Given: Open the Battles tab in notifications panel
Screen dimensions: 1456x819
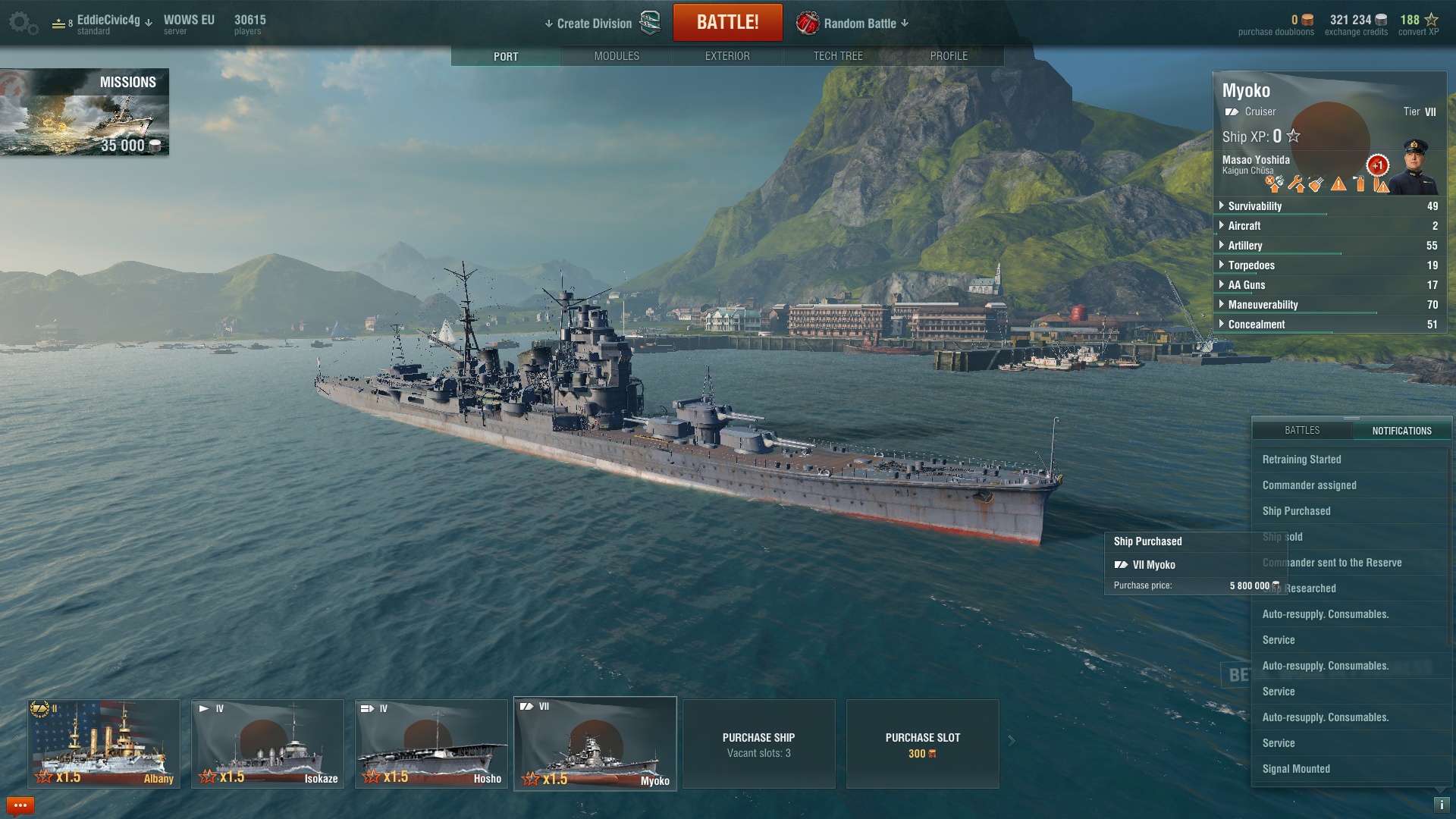Looking at the screenshot, I should (1302, 431).
